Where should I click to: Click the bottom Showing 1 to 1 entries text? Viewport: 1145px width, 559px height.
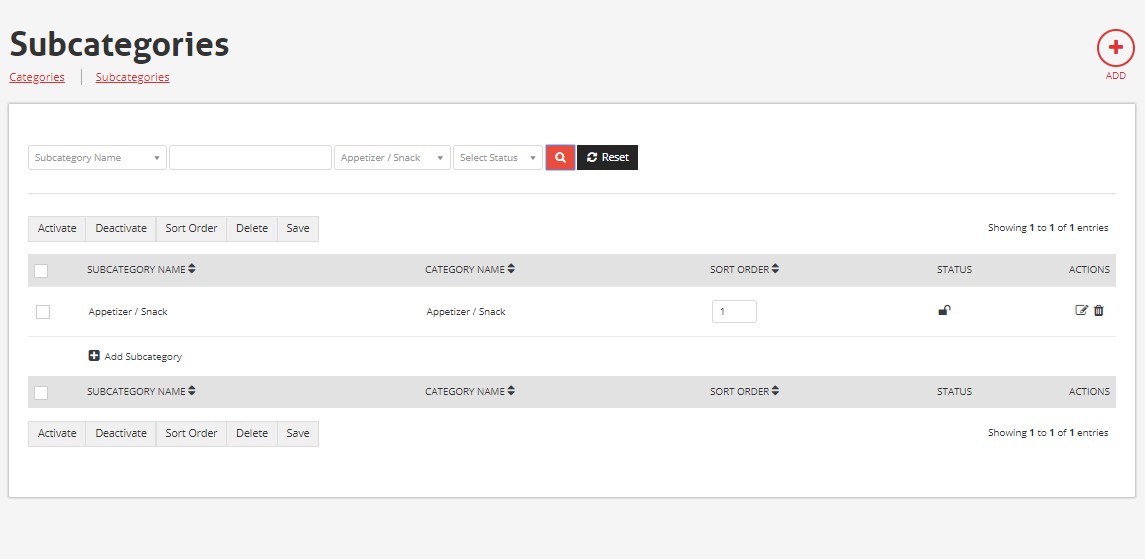1048,433
